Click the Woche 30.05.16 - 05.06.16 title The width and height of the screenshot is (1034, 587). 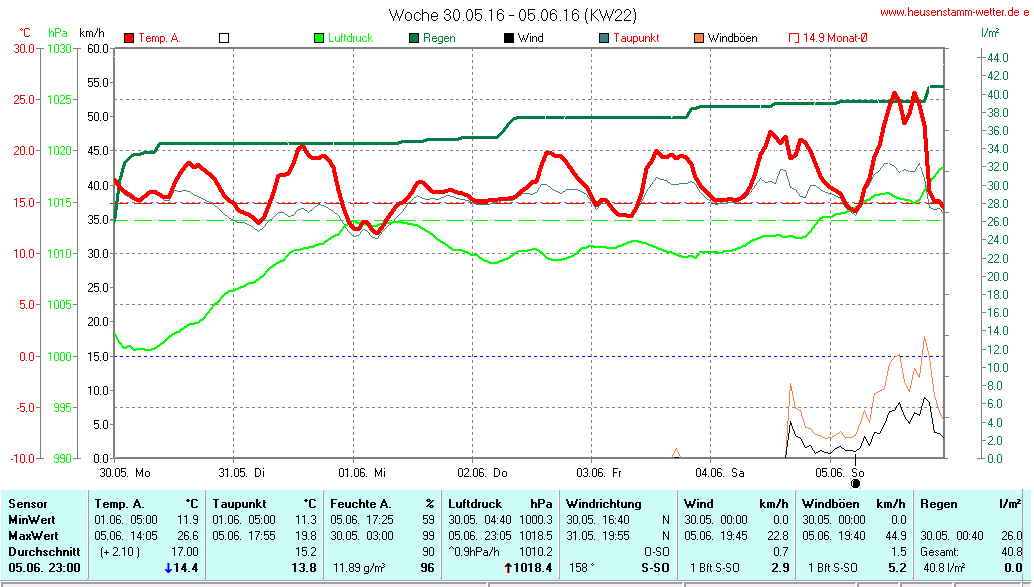[512, 15]
